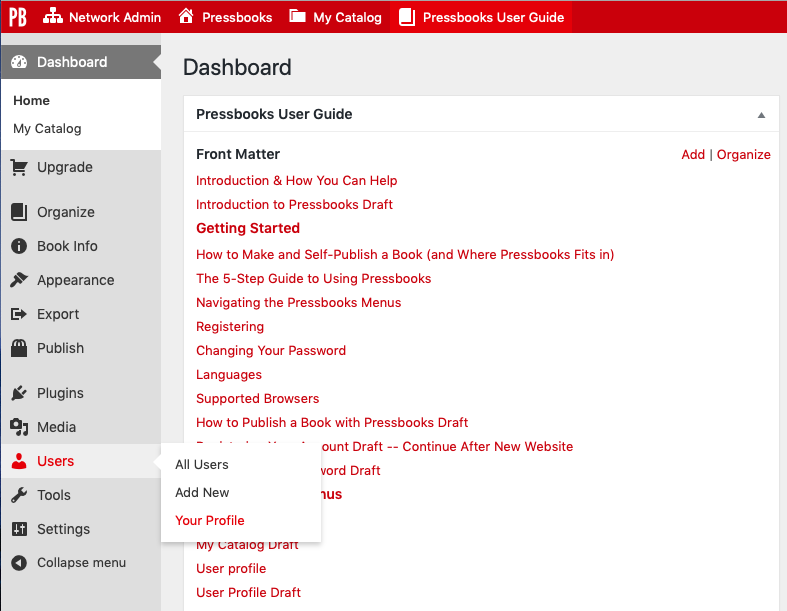Click the Users person icon
The height and width of the screenshot is (611, 787).
click(19, 461)
